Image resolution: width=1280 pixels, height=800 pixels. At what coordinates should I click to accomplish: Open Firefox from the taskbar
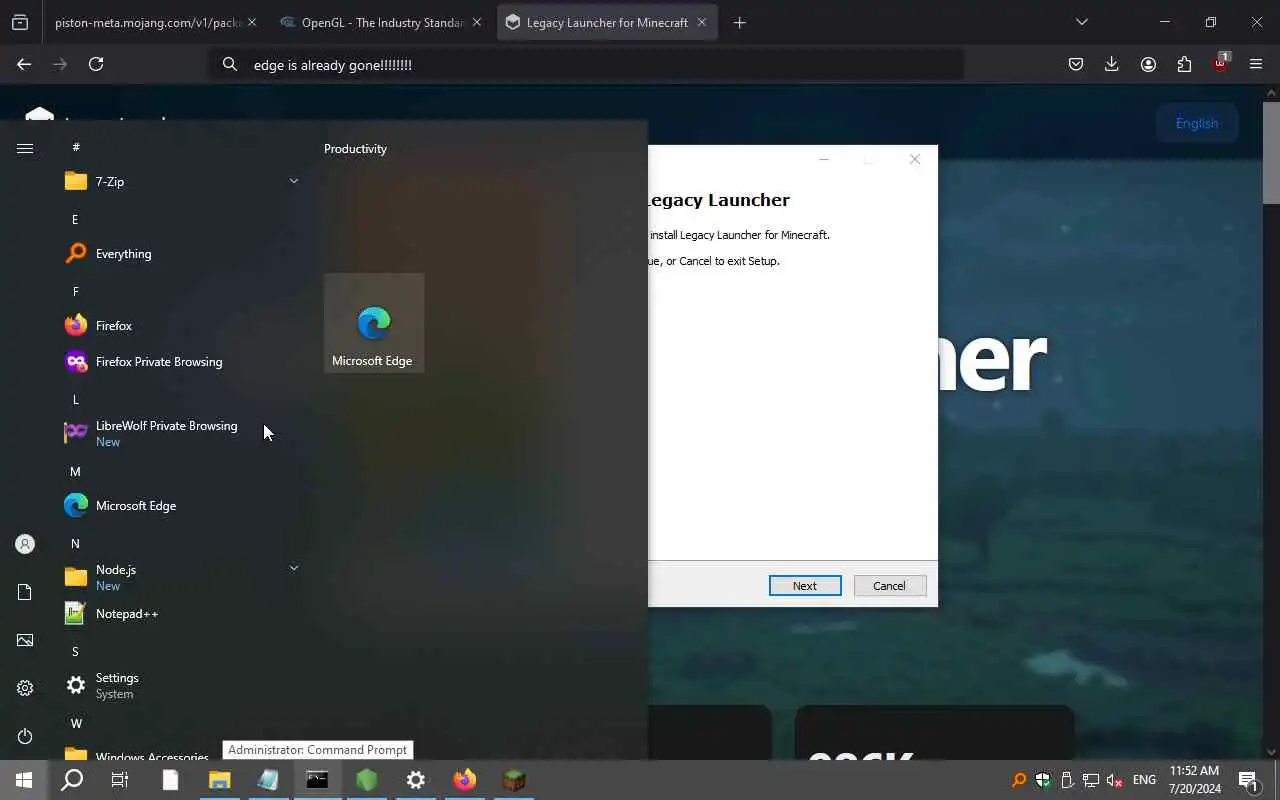pyautogui.click(x=465, y=780)
